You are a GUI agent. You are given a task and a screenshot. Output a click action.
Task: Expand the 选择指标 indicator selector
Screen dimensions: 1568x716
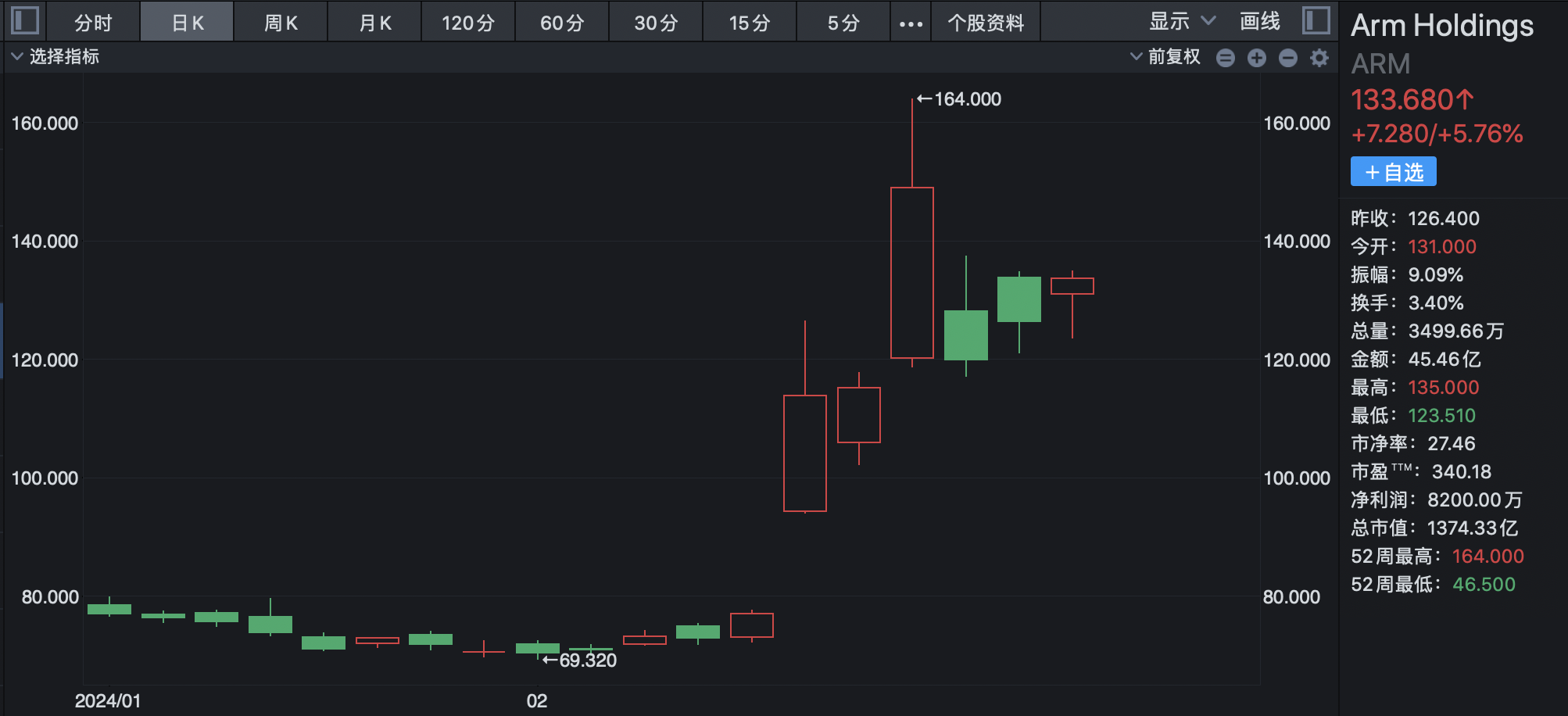click(x=55, y=57)
